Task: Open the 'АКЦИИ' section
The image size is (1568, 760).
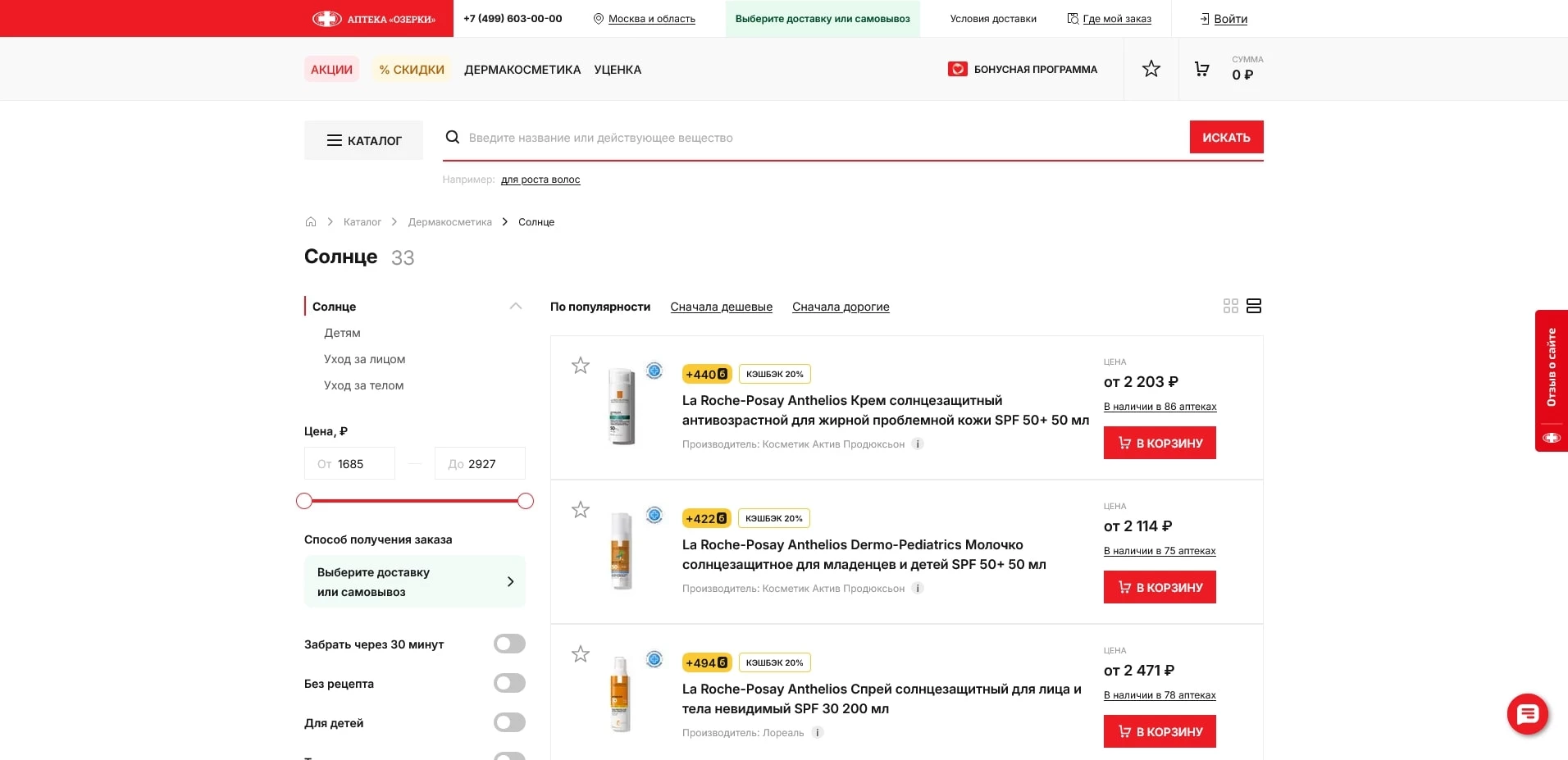Action: click(331, 70)
